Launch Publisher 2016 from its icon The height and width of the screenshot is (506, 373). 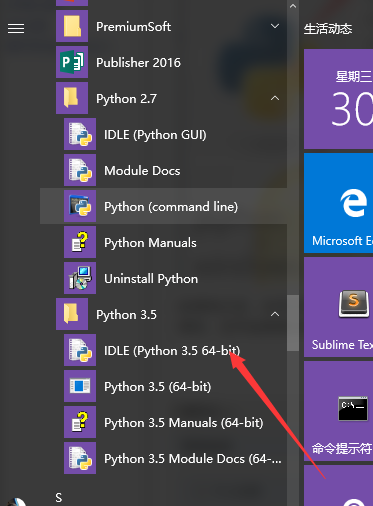72,62
